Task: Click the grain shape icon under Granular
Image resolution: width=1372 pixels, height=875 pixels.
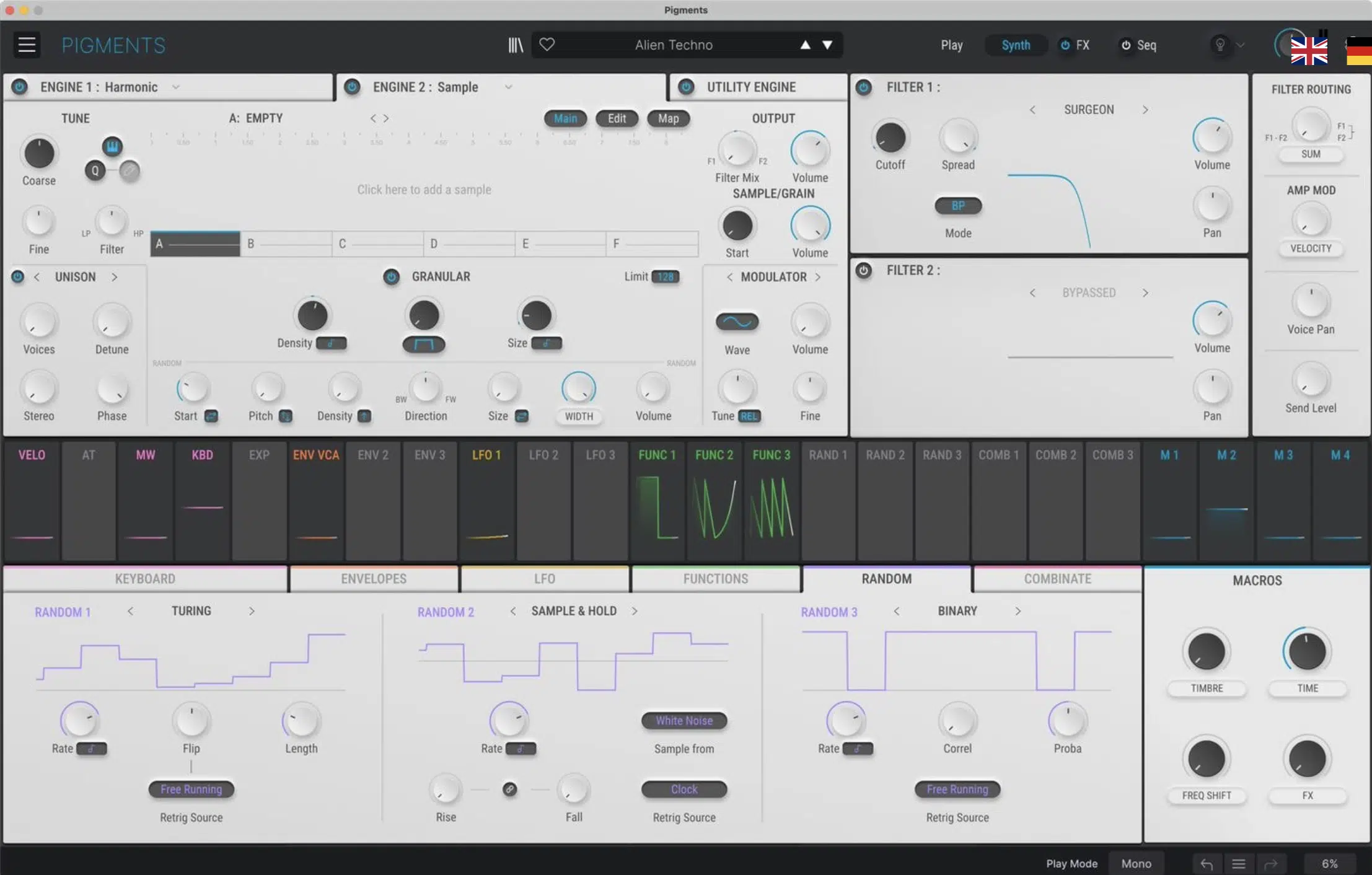Action: coord(424,345)
